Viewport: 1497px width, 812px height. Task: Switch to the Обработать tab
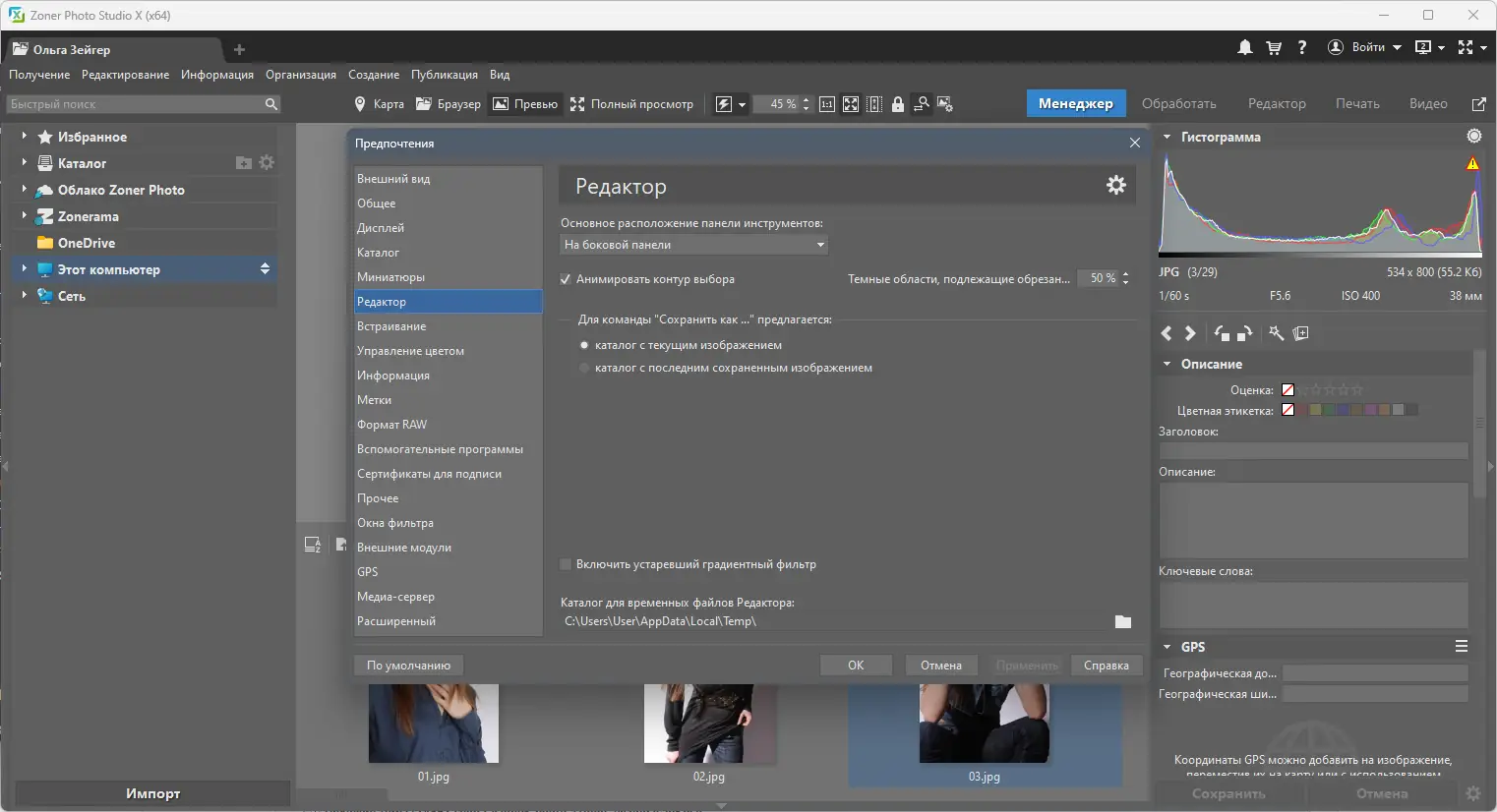[1178, 103]
